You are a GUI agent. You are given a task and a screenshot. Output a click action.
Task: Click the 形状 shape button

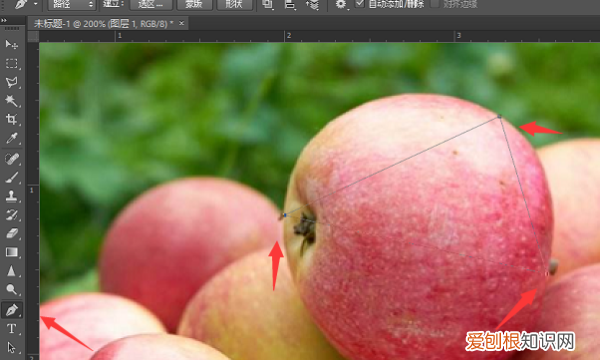(235, 5)
